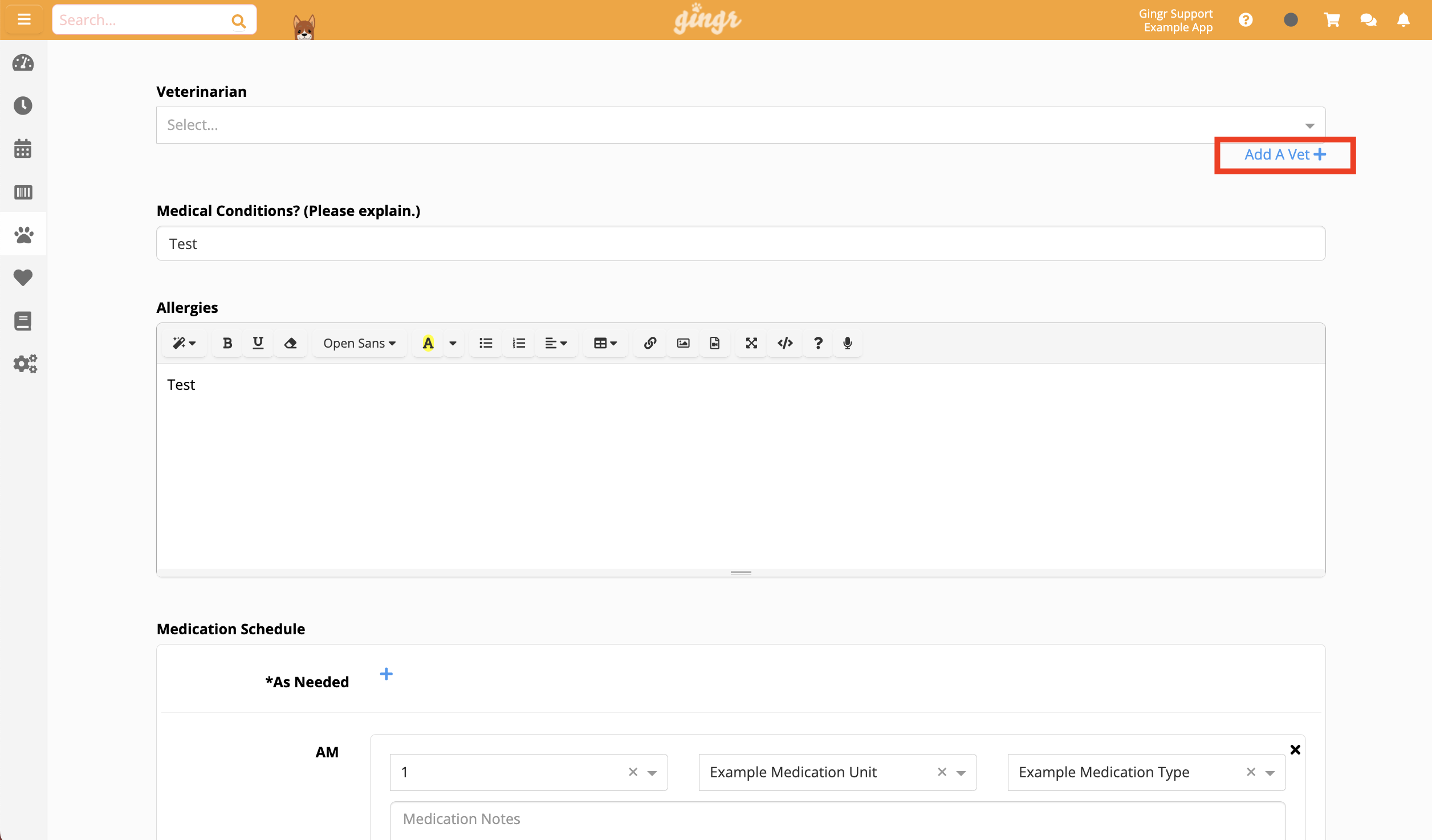The image size is (1432, 840).
Task: Open the clock sidebar icon
Action: (x=23, y=105)
